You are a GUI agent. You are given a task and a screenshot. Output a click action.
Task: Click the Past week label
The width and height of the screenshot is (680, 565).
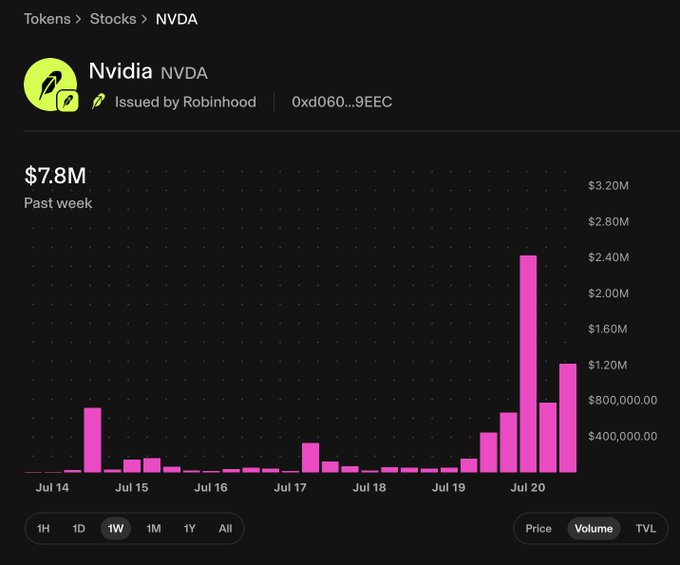(58, 203)
